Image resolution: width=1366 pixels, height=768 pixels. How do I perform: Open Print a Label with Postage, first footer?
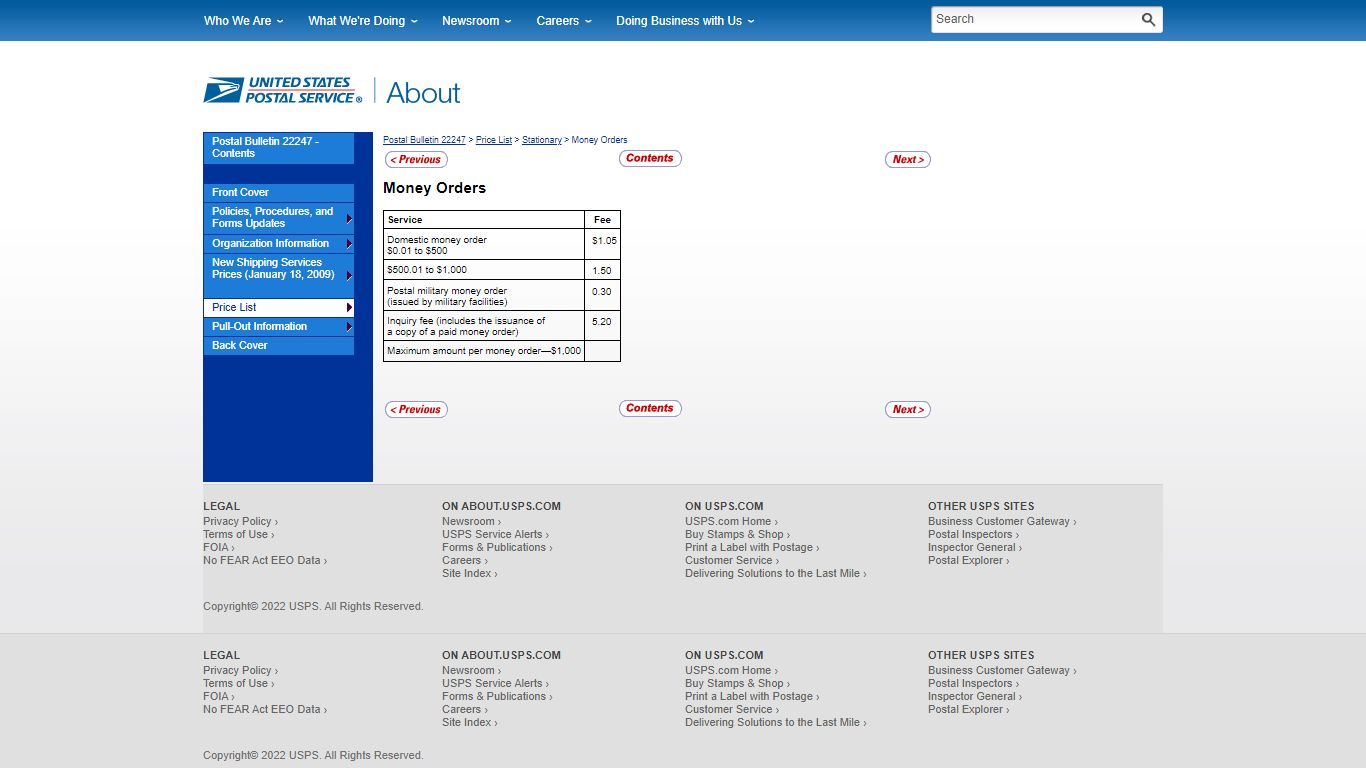(752, 547)
